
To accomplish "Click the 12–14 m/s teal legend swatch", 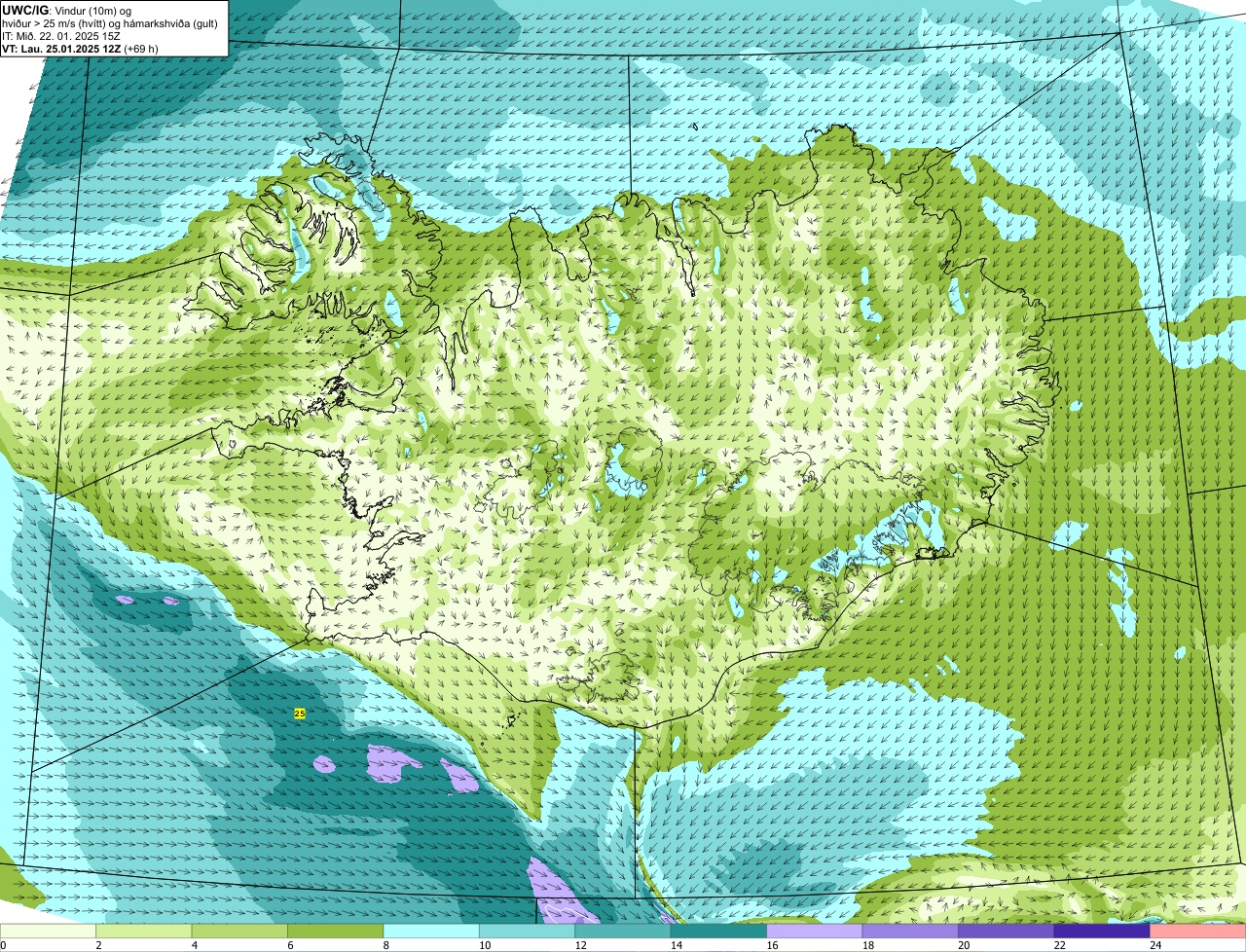I will click(x=623, y=932).
